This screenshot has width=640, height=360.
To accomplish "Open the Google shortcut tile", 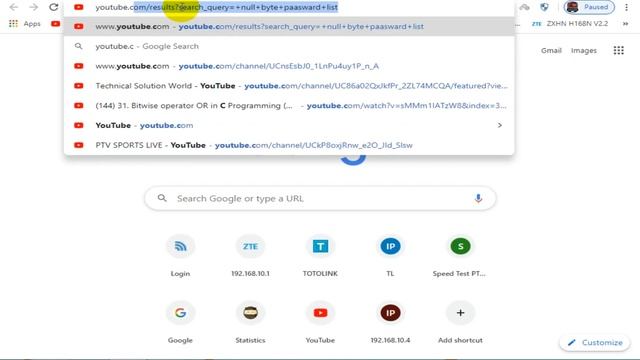I will coord(180,322).
